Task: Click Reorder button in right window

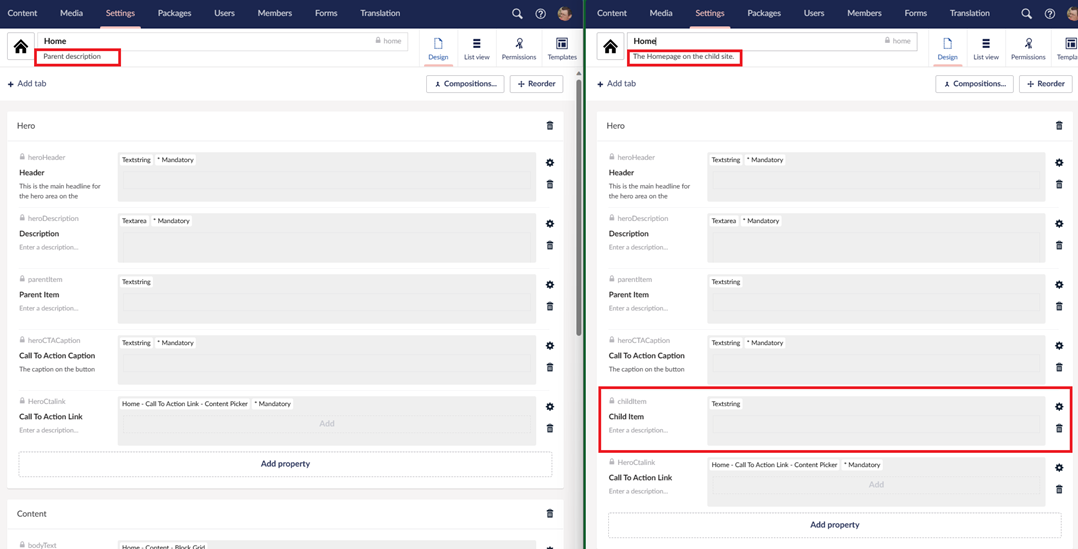Action: click(x=1046, y=84)
